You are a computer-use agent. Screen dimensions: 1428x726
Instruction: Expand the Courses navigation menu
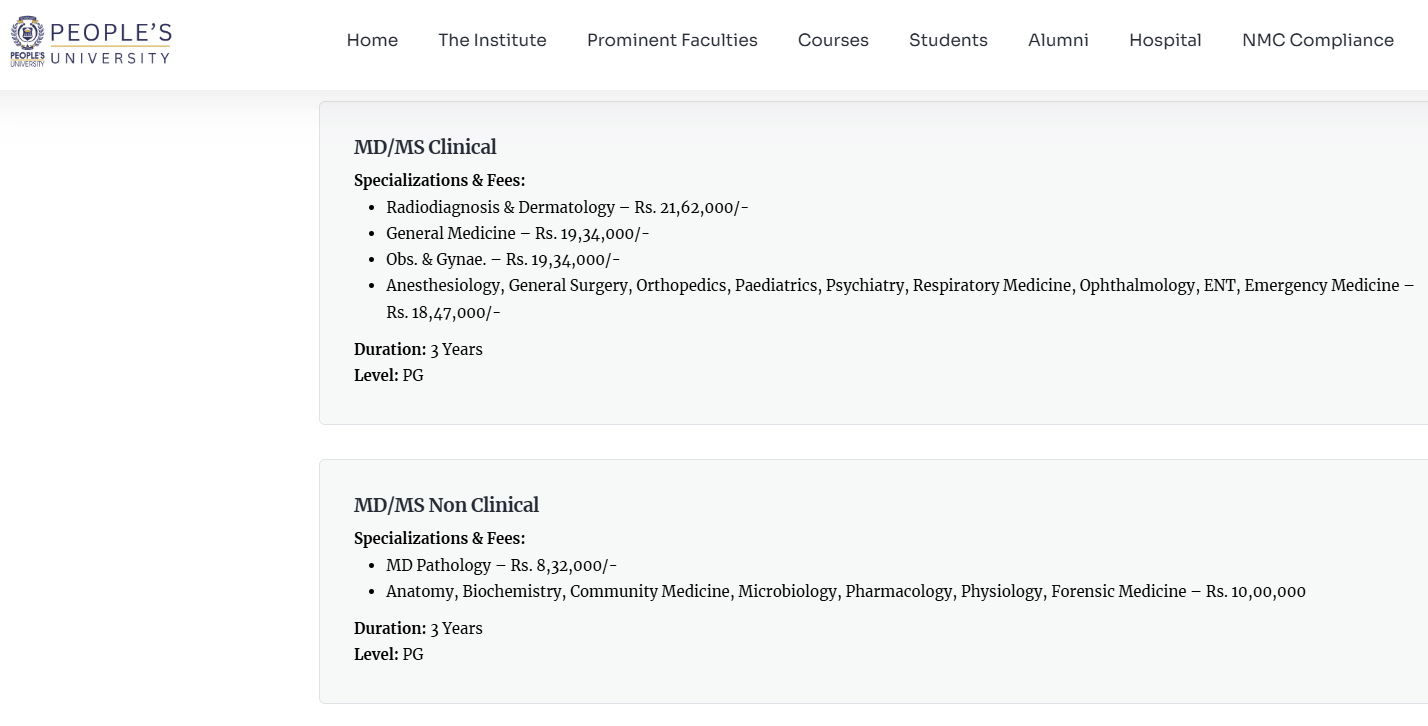(x=833, y=40)
